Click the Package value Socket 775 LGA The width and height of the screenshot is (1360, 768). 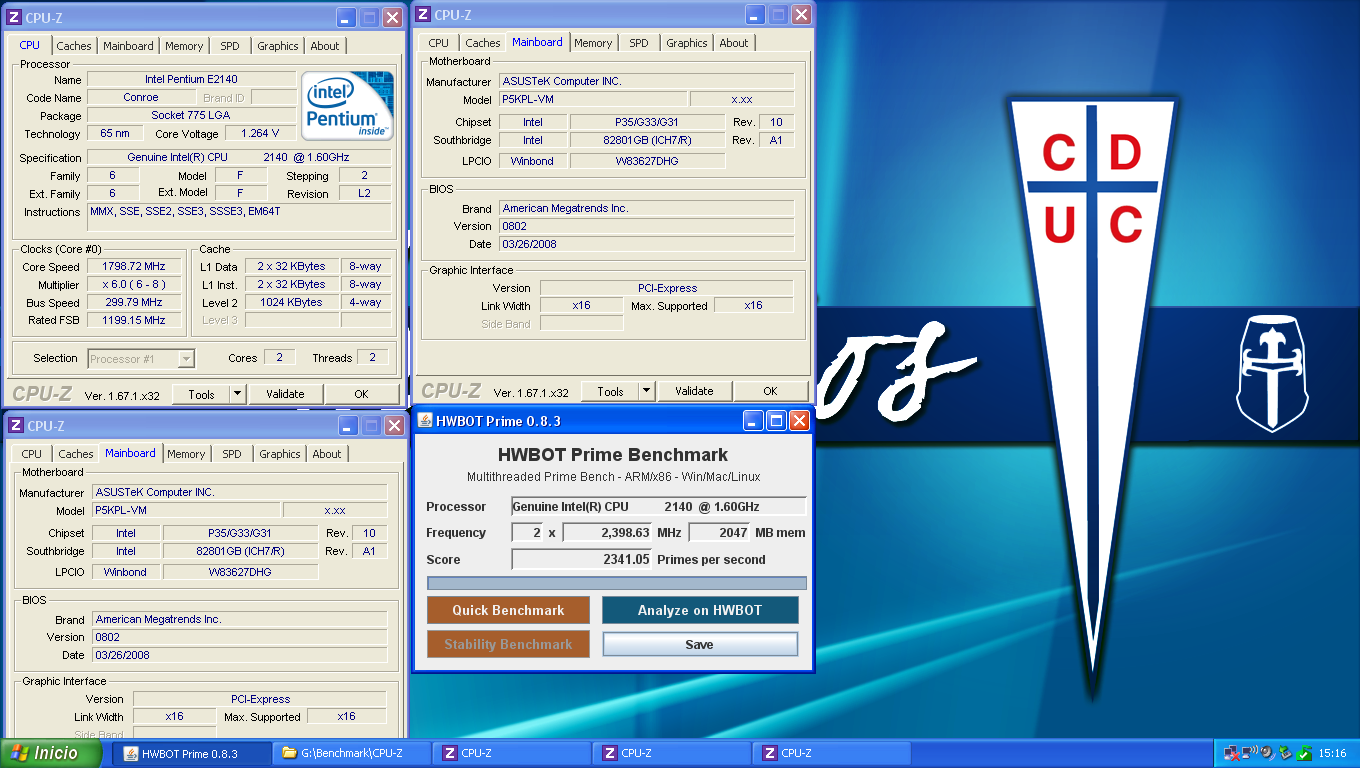pos(191,115)
